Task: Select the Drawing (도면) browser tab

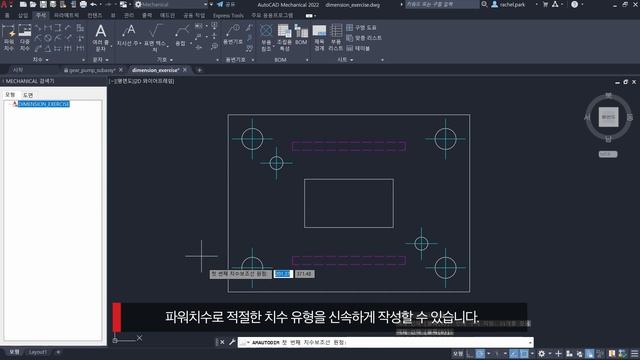Action: pos(28,95)
